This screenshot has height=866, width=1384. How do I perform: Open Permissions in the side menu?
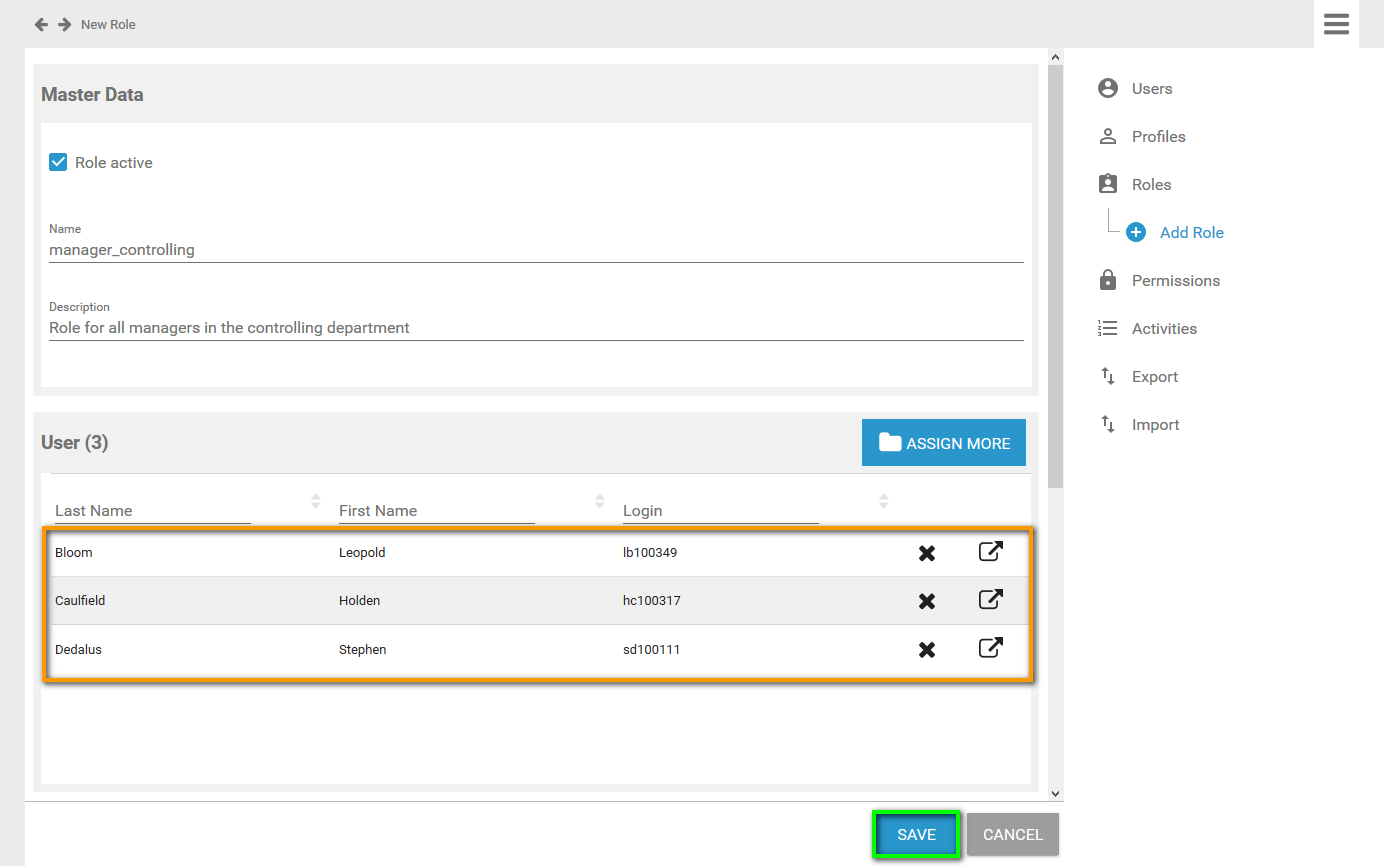click(x=1175, y=280)
